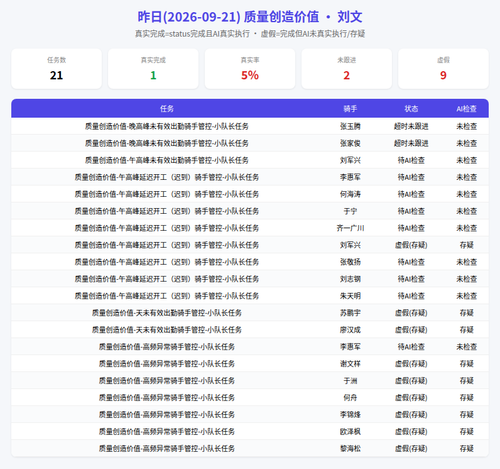Select the 虚假 summary card showing 9

pyautogui.click(x=443, y=69)
